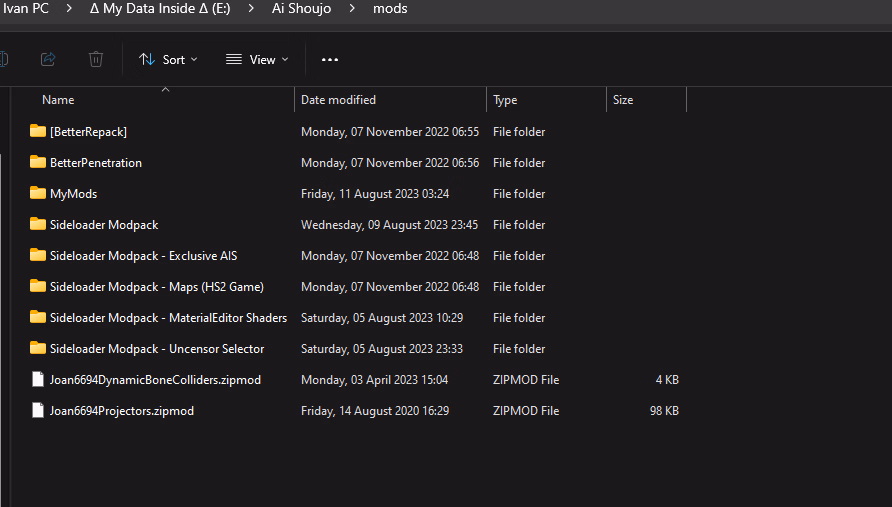Sort by the Name column header
The width and height of the screenshot is (892, 507).
pyautogui.click(x=58, y=100)
